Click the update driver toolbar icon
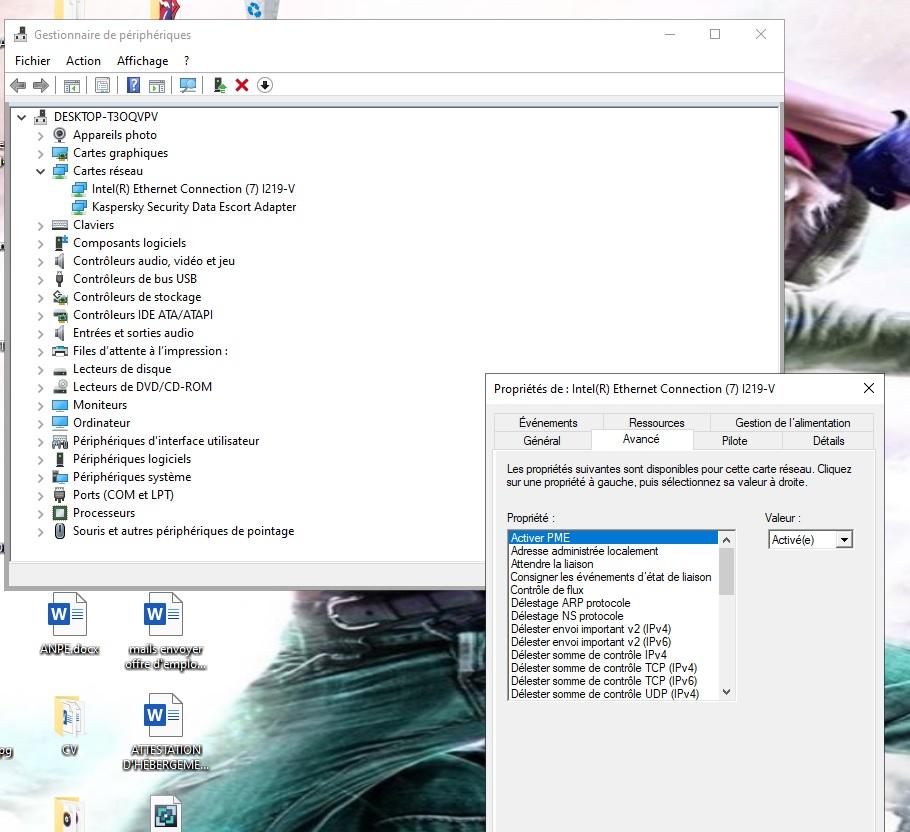Image resolution: width=910 pixels, height=832 pixels. [219, 86]
